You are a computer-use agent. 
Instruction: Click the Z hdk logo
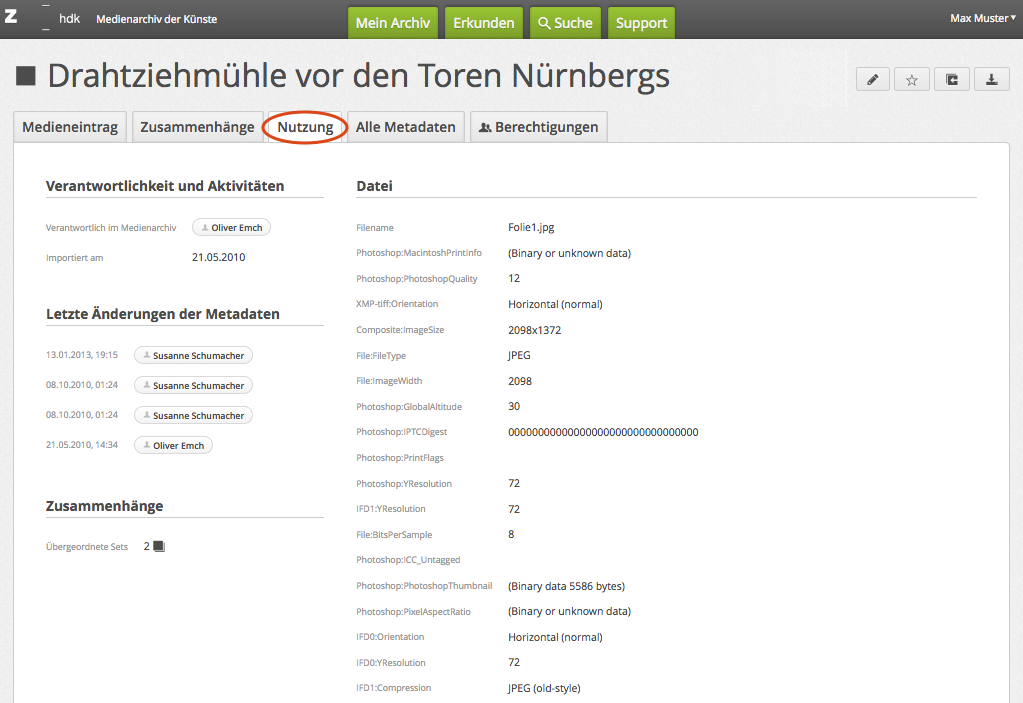click(43, 19)
